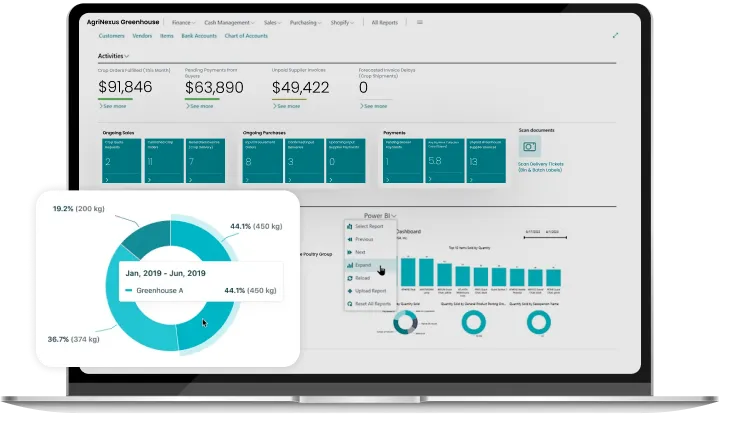Open the All Reports menu item
The width and height of the screenshot is (733, 432).
tap(385, 21)
